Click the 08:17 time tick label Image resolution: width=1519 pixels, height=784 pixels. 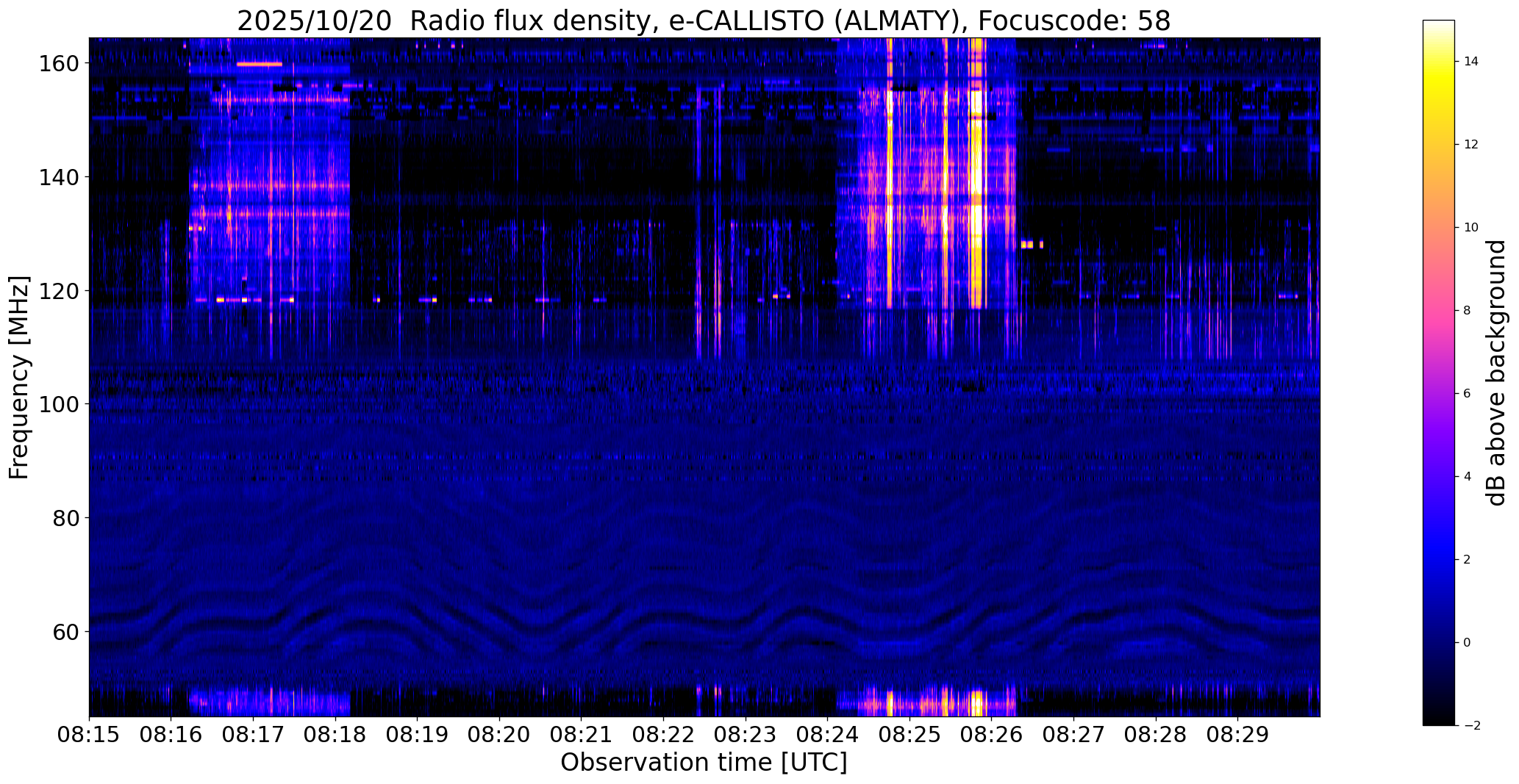click(x=253, y=735)
